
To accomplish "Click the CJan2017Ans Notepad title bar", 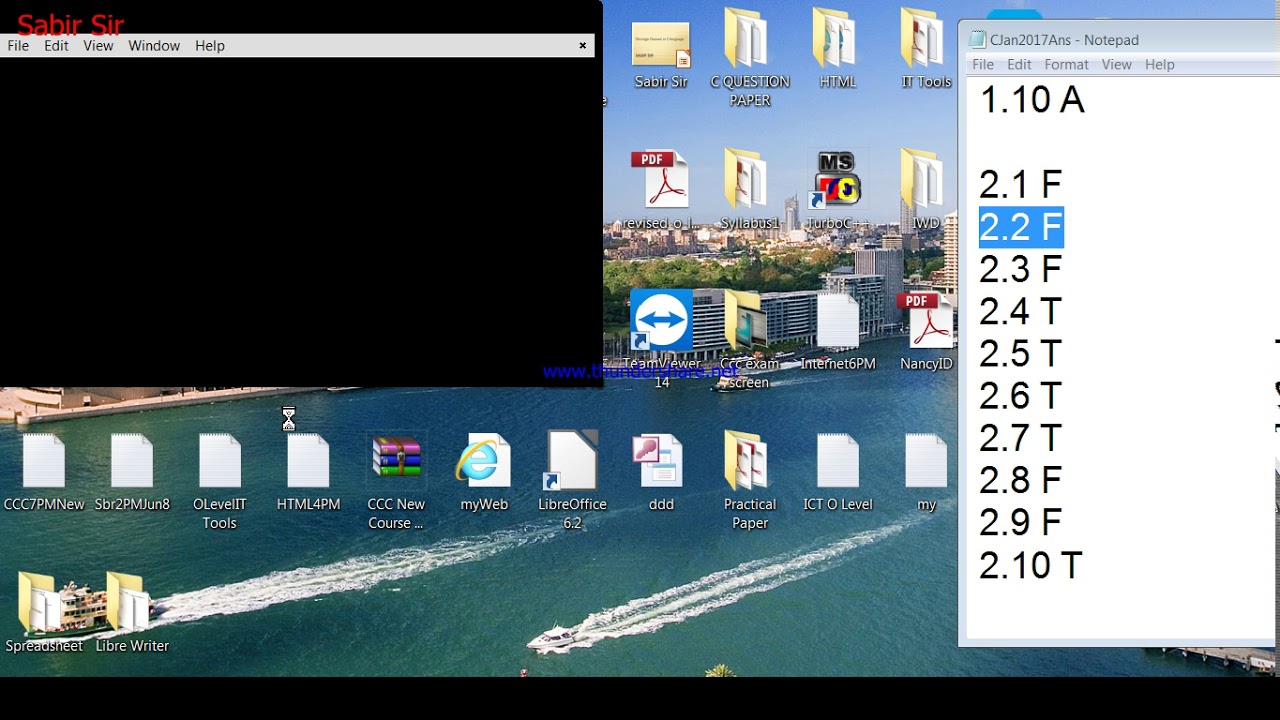I will (x=1120, y=40).
